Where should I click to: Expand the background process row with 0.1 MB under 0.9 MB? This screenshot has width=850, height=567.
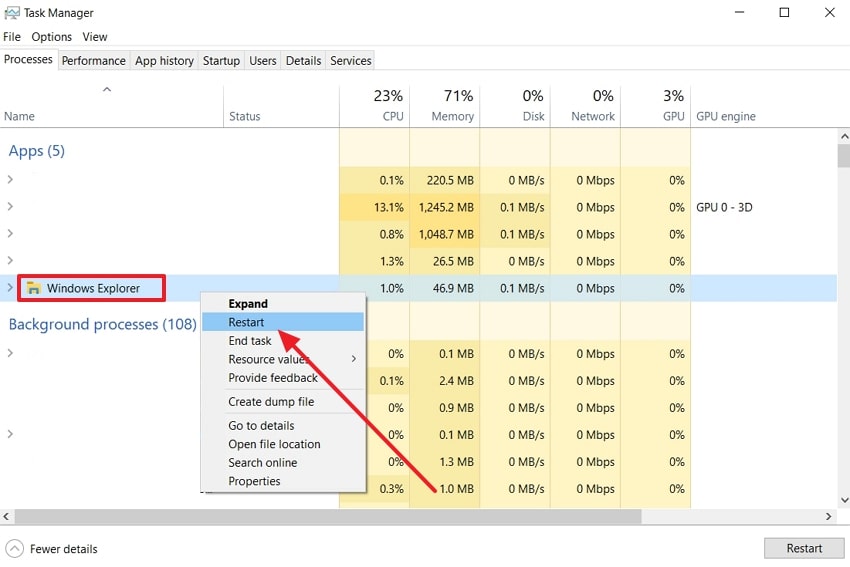10,434
